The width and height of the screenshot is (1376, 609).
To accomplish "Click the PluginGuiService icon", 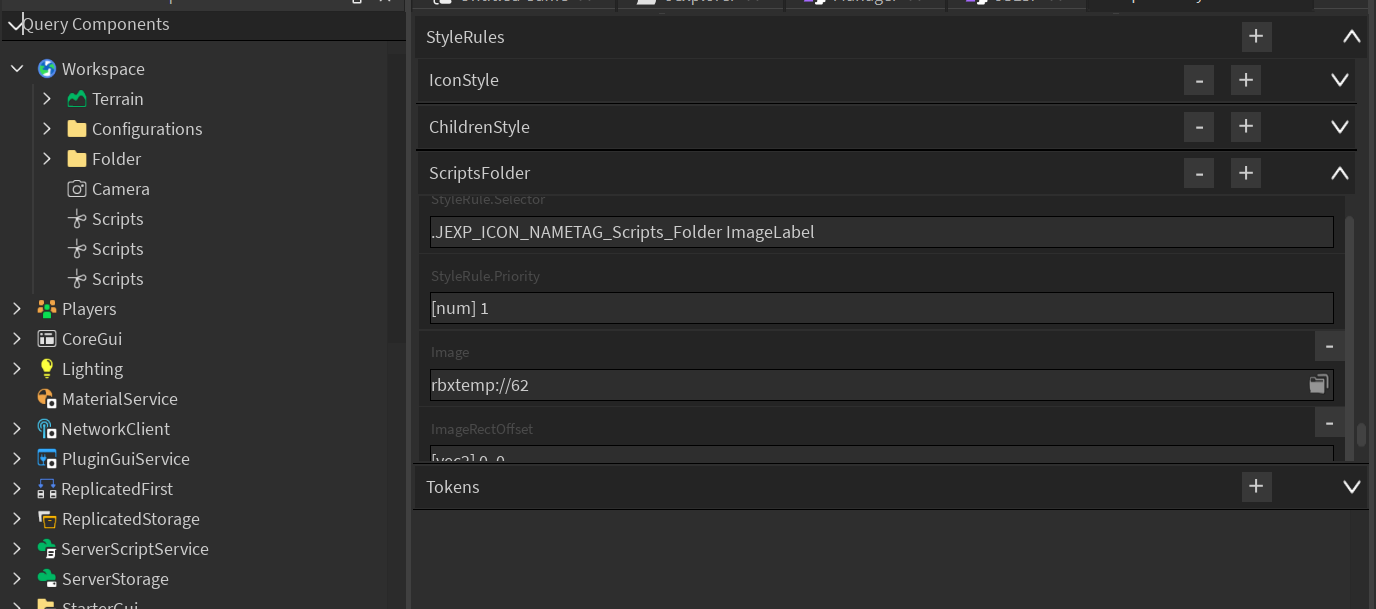I will [47, 459].
